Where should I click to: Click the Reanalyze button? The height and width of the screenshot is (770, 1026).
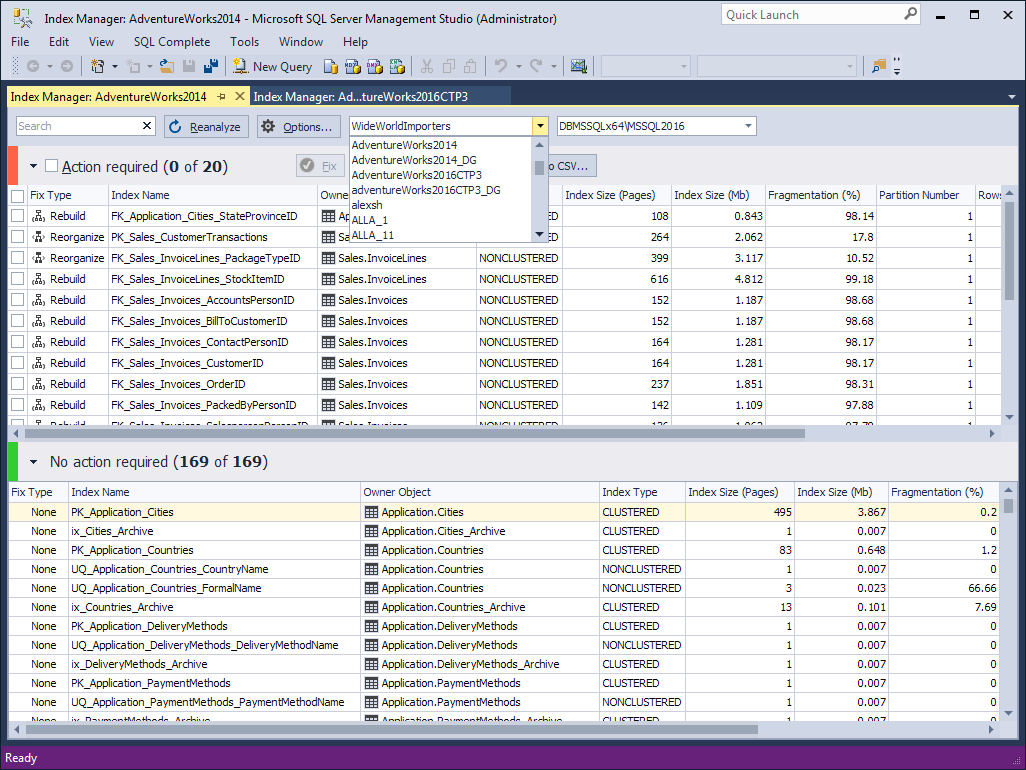tap(206, 126)
